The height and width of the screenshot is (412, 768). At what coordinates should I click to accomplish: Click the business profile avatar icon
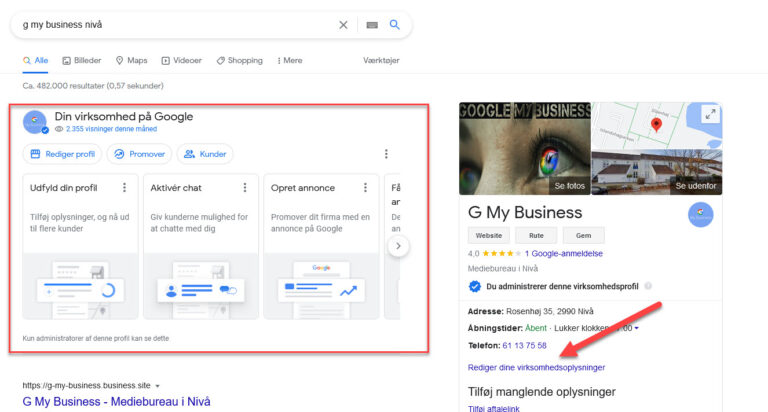click(35, 121)
